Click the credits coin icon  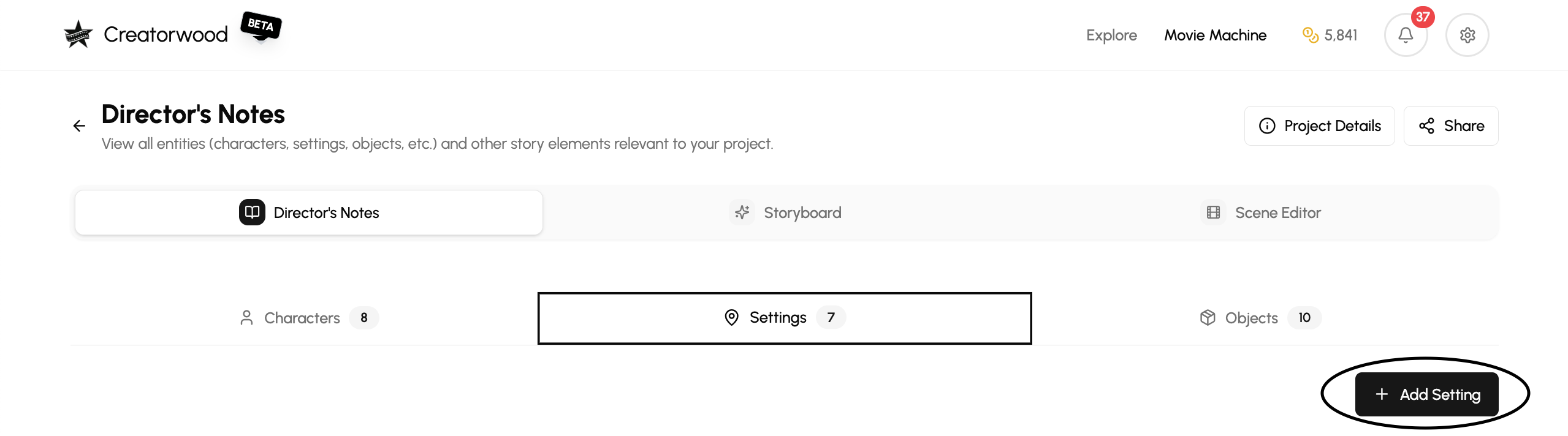(1310, 35)
